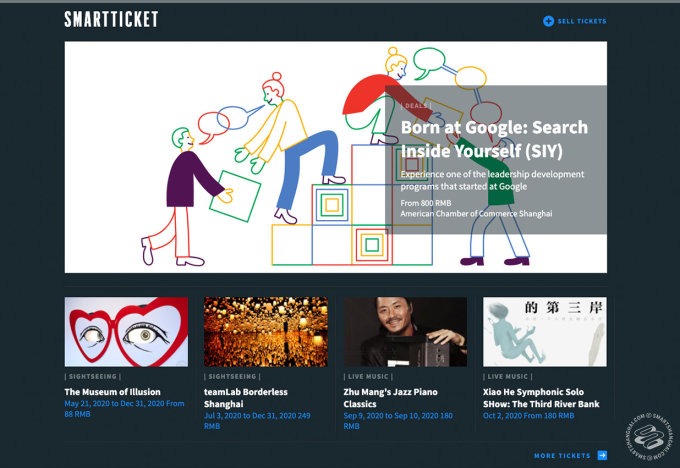
Task: Select Xiao He Symphonic Solo Show title
Action: click(543, 397)
